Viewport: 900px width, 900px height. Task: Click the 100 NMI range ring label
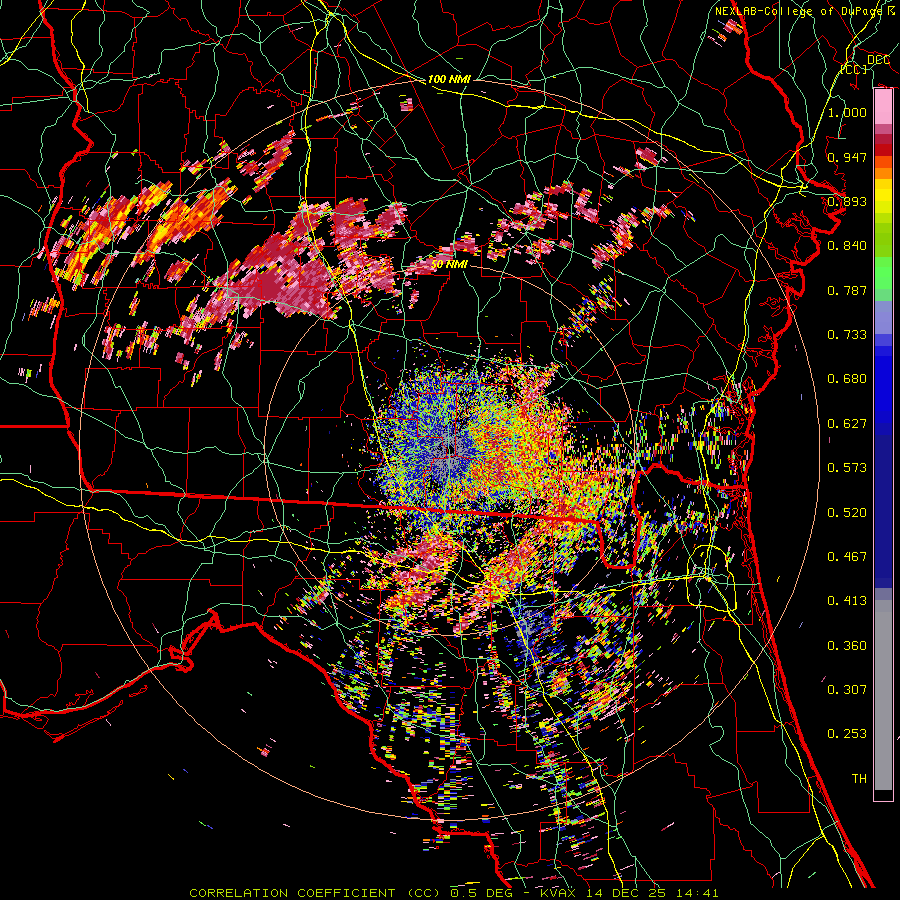coord(449,79)
